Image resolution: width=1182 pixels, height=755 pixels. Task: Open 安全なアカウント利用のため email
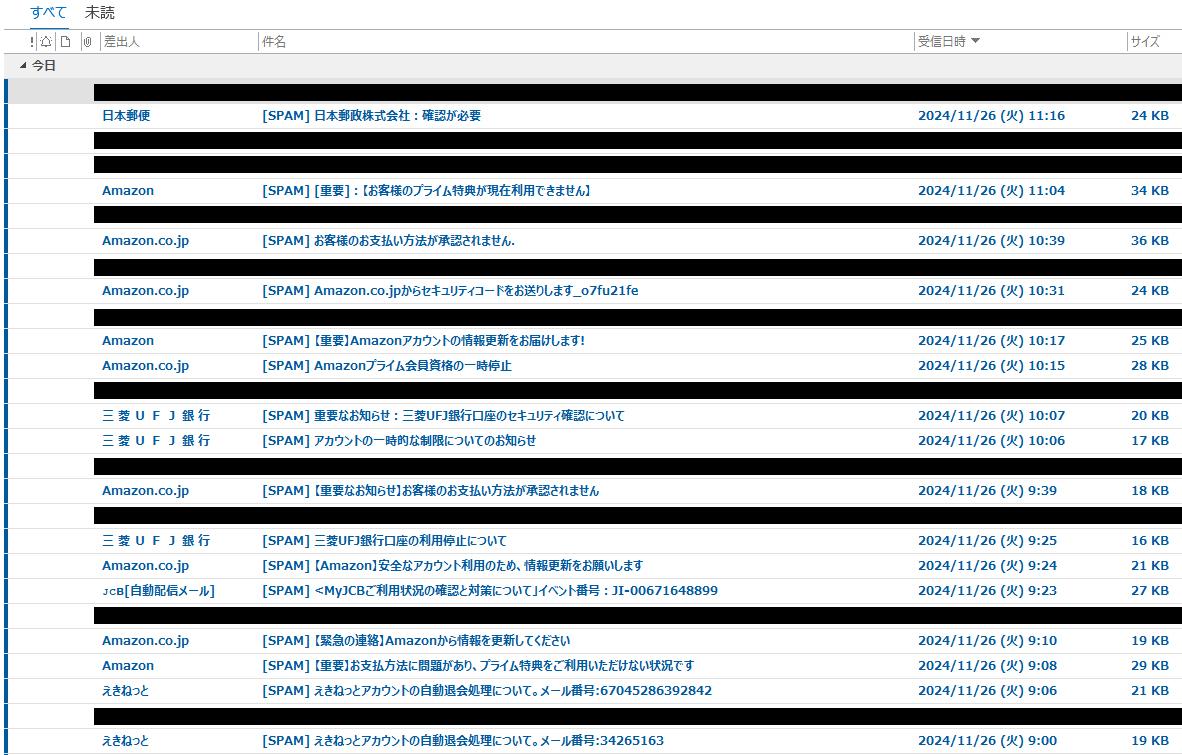coord(452,565)
